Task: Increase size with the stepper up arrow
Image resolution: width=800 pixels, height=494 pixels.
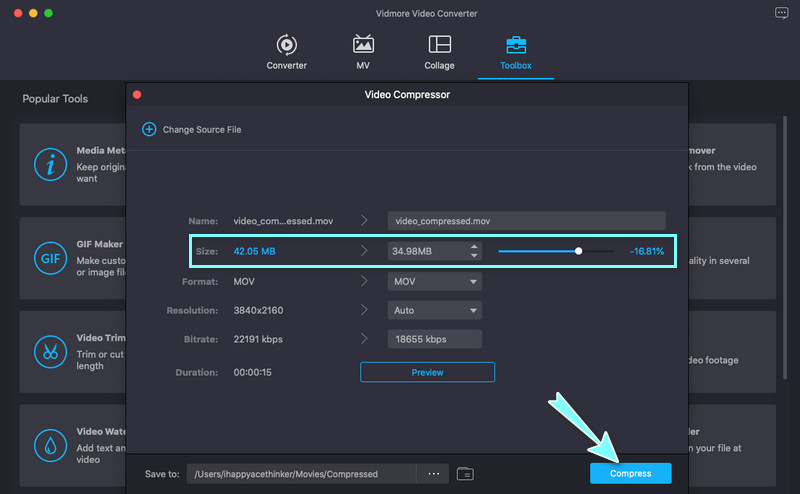Action: pos(474,247)
